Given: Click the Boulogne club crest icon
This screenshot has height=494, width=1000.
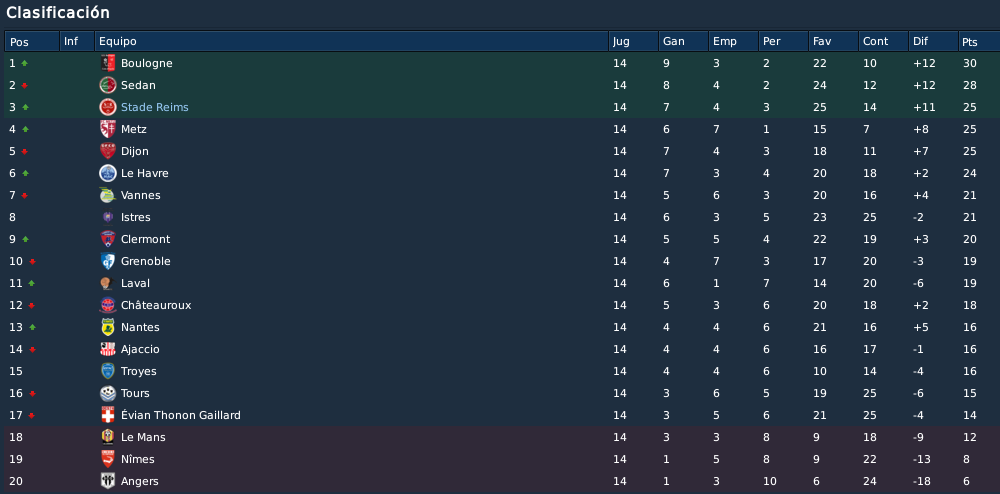Looking at the screenshot, I should [x=108, y=63].
